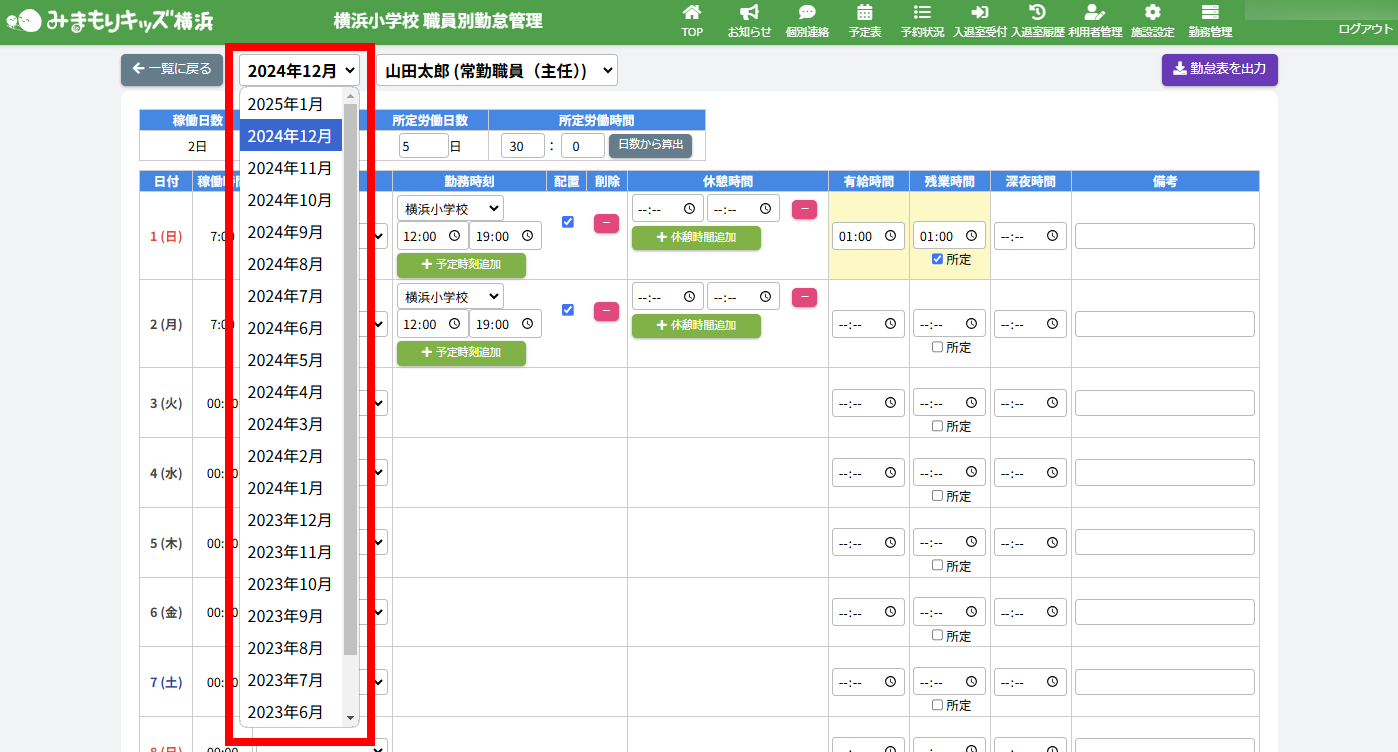Select 2025年1月 from month list
Viewport: 1398px width, 752px height.
tap(286, 104)
